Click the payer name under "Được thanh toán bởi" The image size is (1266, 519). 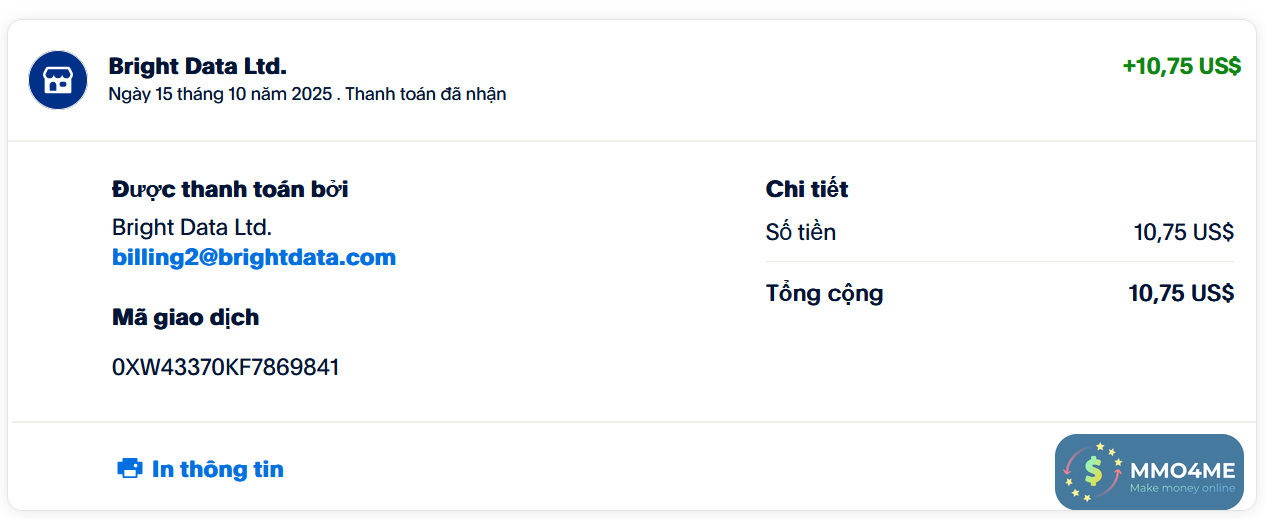pyautogui.click(x=192, y=227)
